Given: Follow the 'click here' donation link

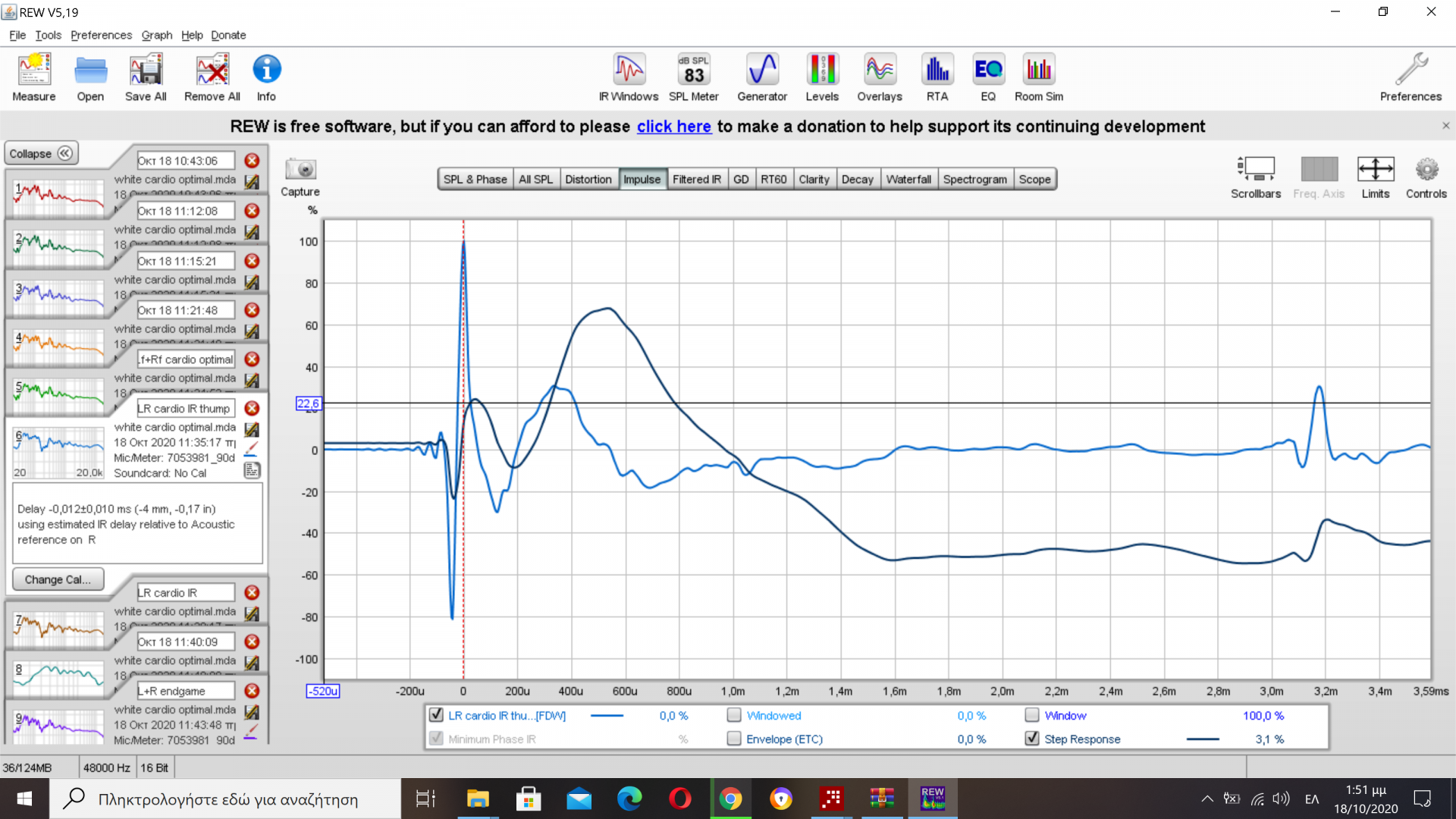Looking at the screenshot, I should [673, 127].
